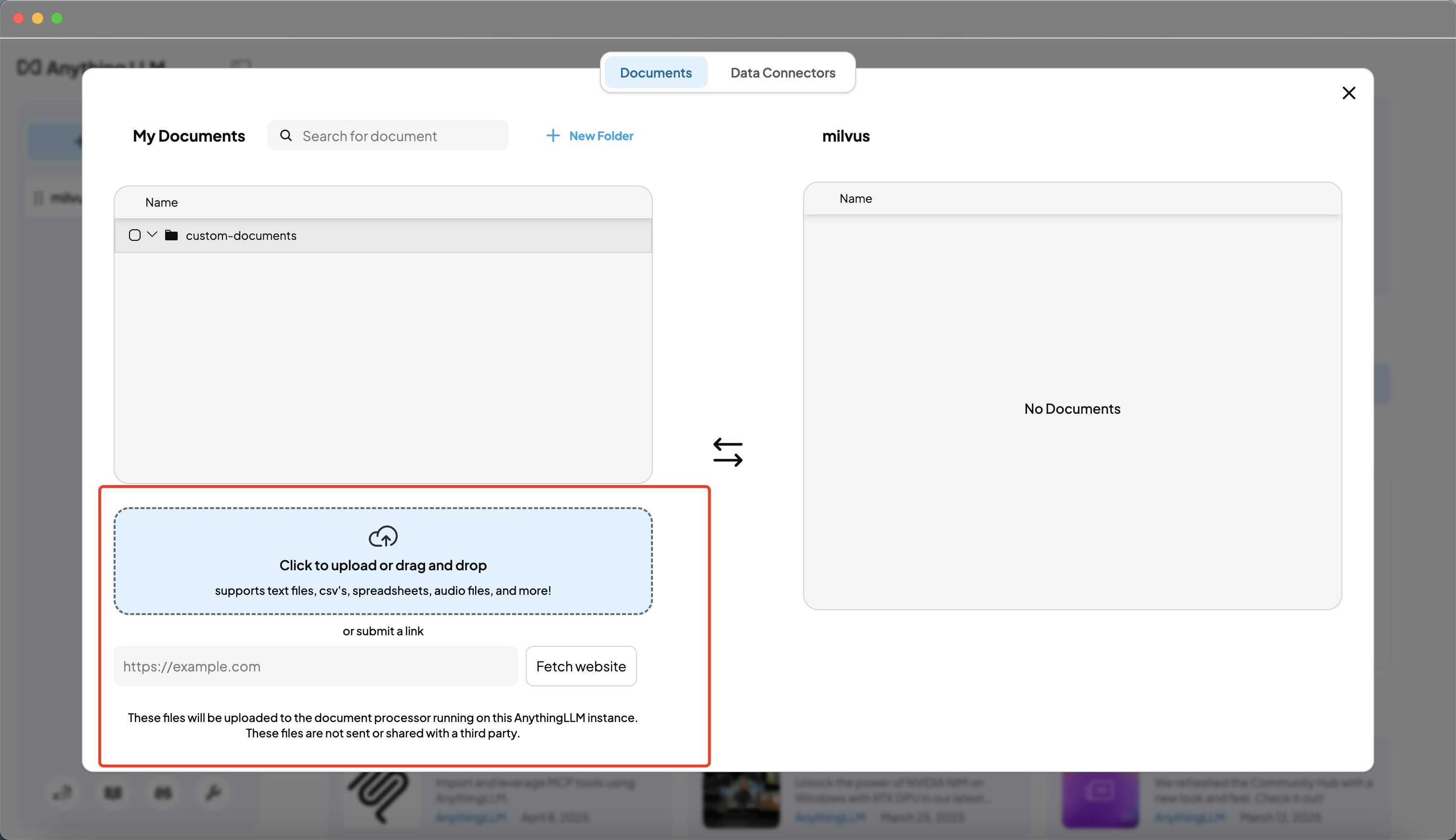The width and height of the screenshot is (1456, 840).
Task: Click the Fetch website button
Action: click(x=581, y=666)
